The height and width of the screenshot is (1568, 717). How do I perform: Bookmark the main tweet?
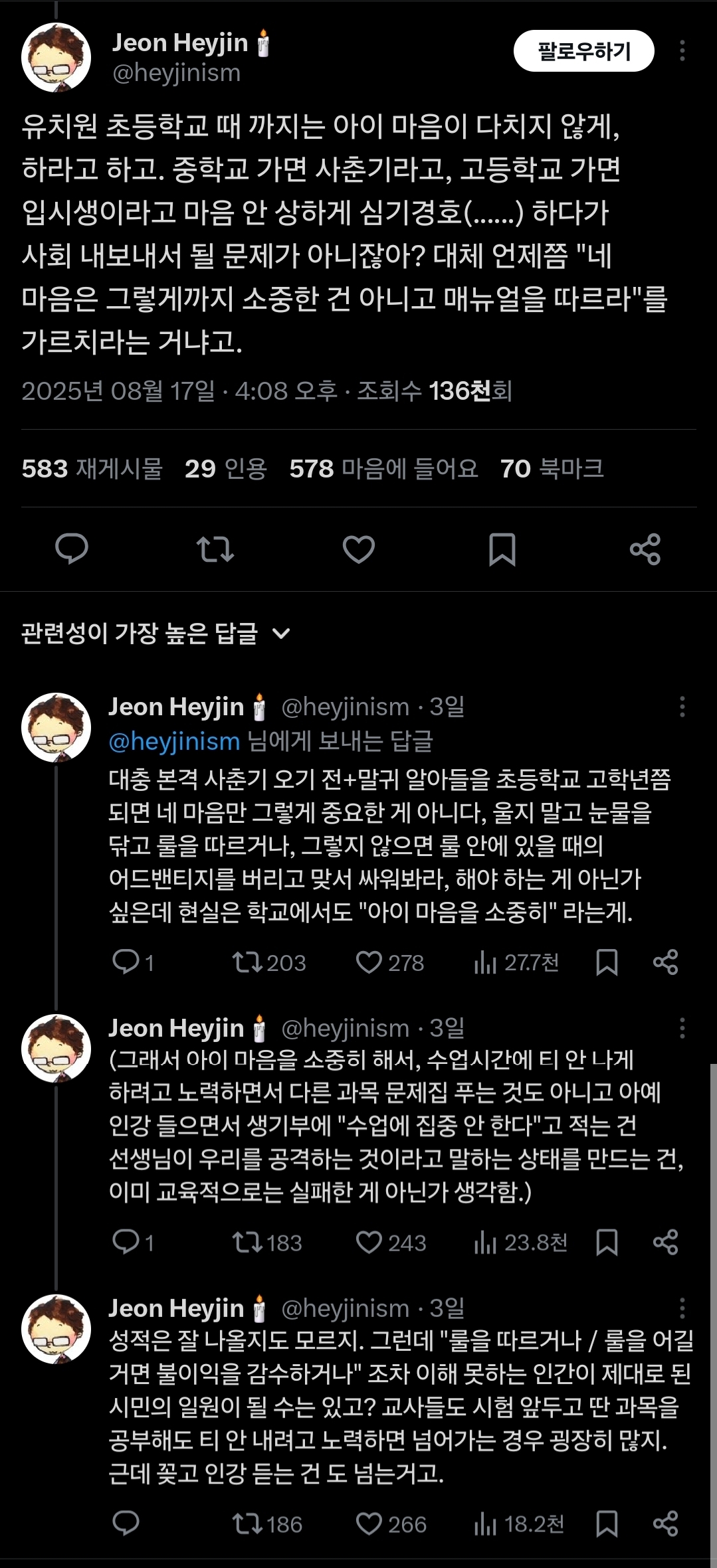tap(502, 549)
